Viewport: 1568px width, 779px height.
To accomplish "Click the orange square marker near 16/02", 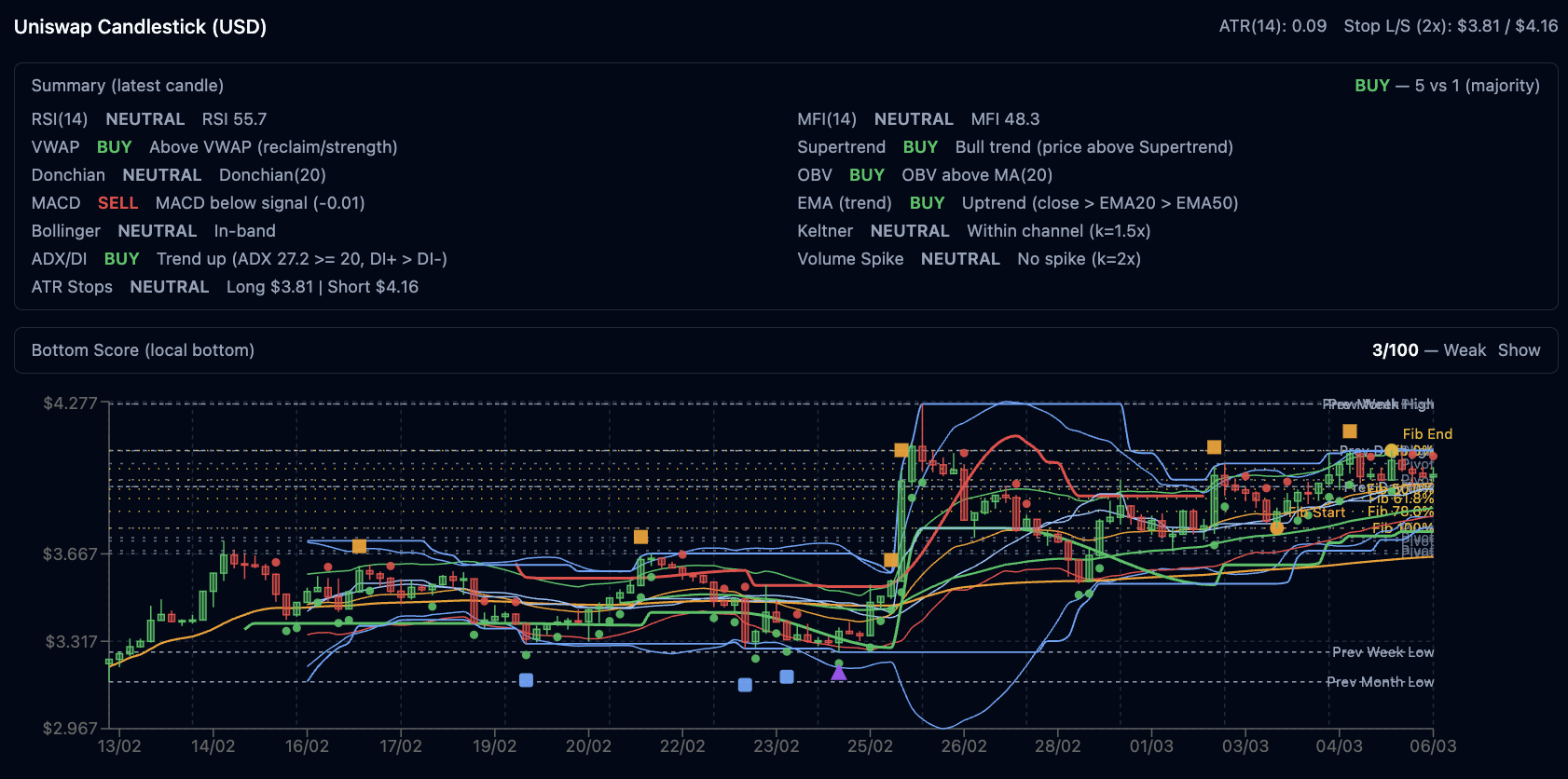I will pos(359,546).
